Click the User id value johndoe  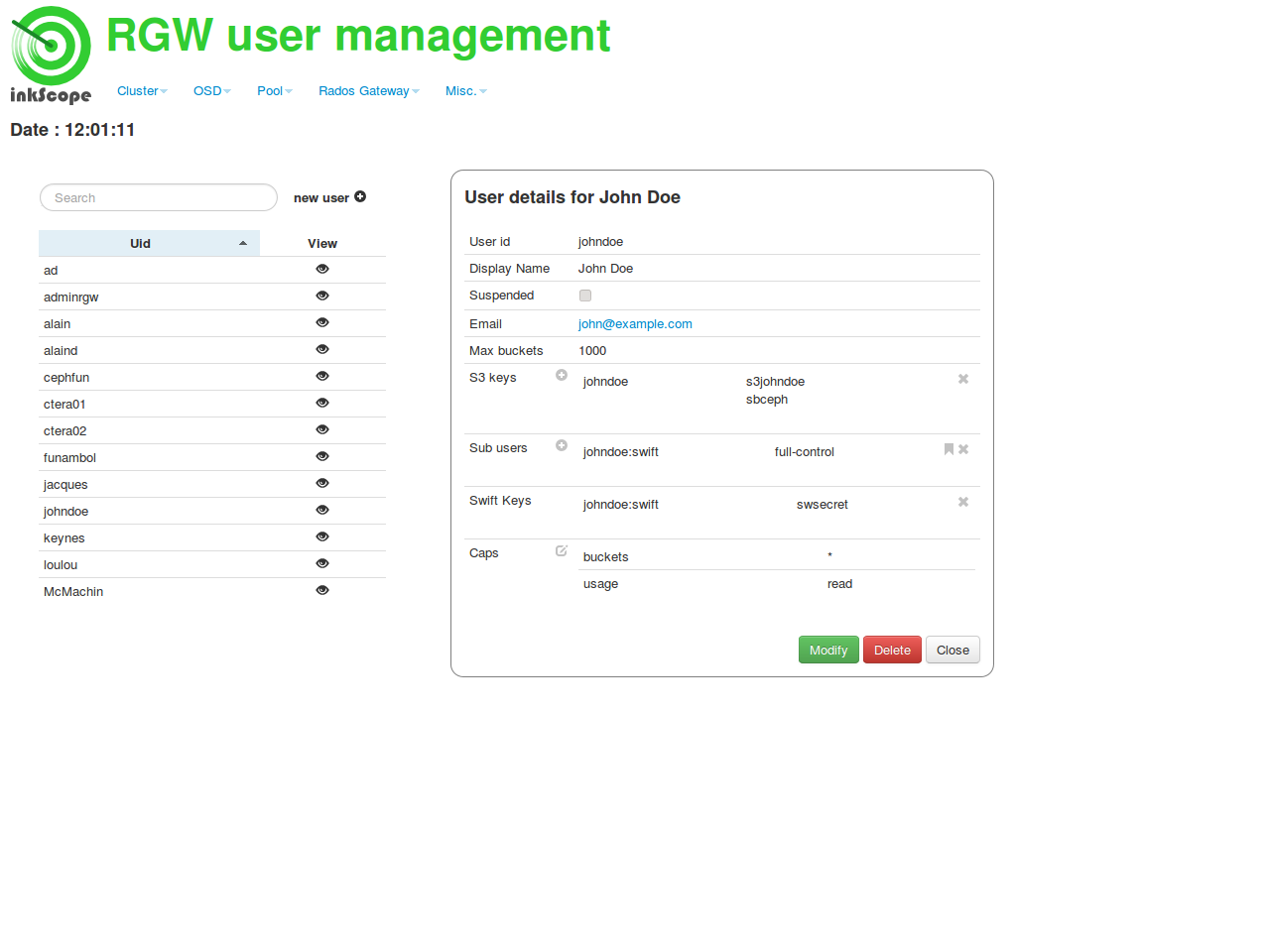pos(600,241)
